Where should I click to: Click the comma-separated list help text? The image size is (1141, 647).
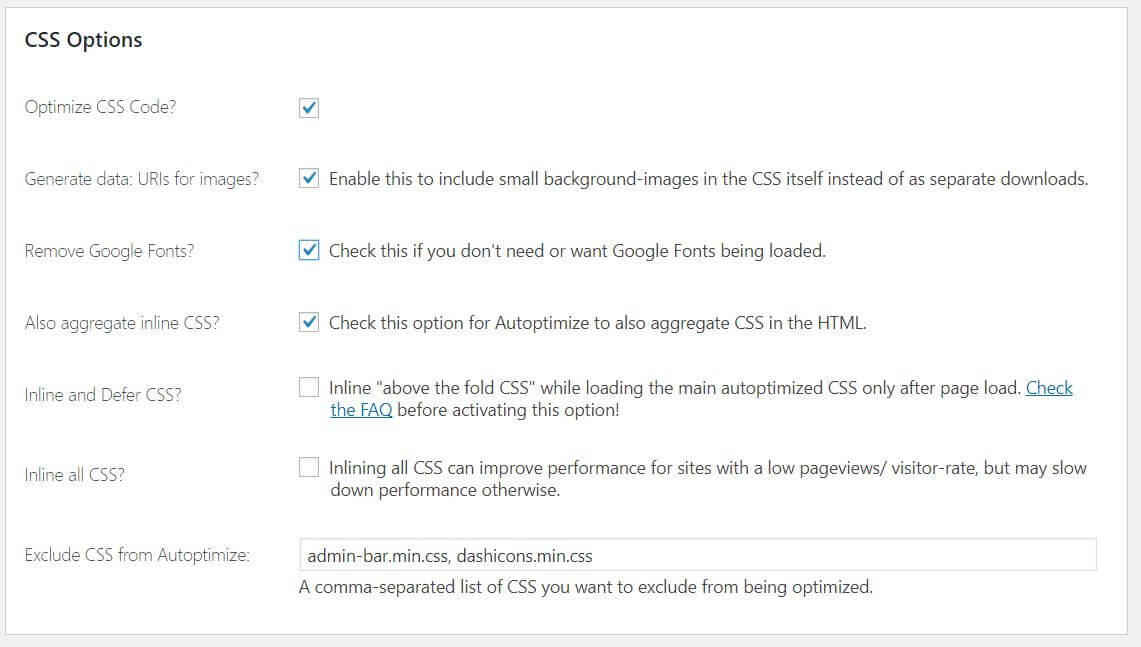click(586, 587)
